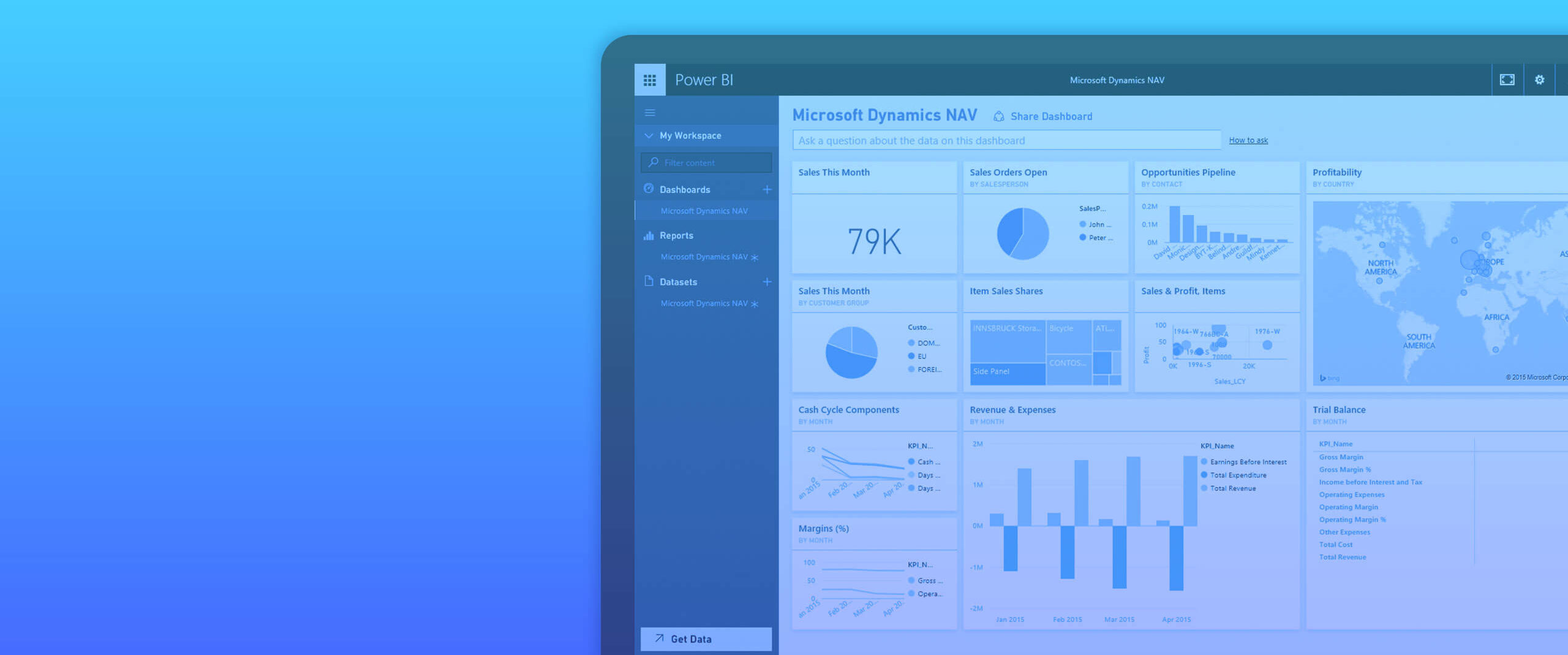This screenshot has height=655, width=1568.
Task: Focus the Filter content search box
Action: 706,162
